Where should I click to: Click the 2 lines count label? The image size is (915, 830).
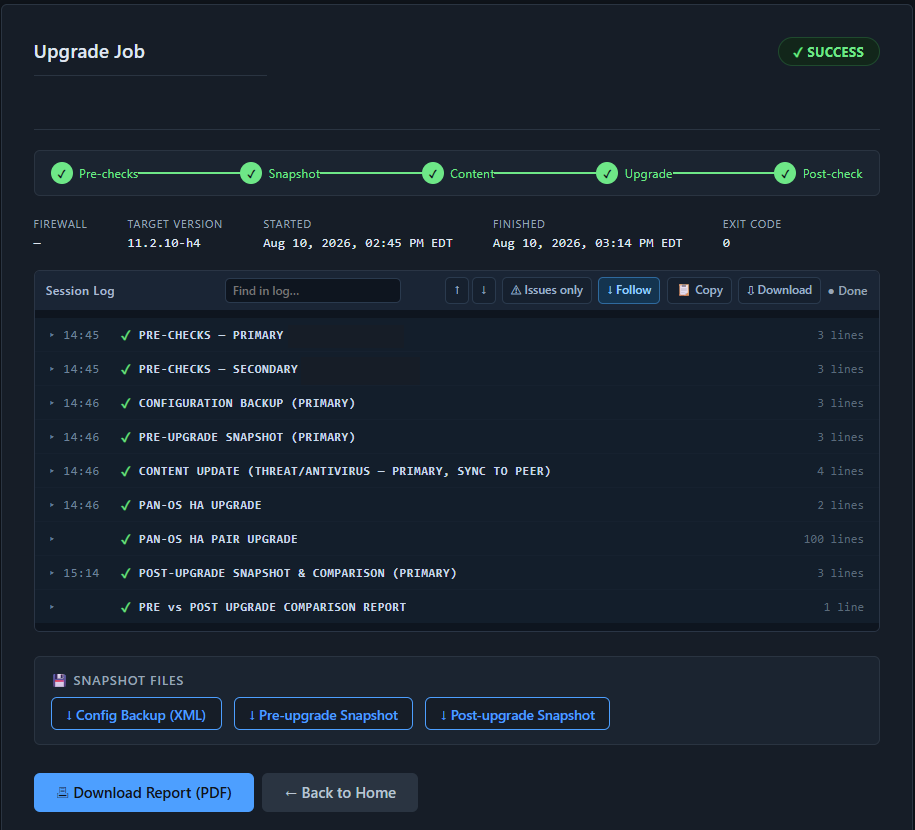[840, 505]
